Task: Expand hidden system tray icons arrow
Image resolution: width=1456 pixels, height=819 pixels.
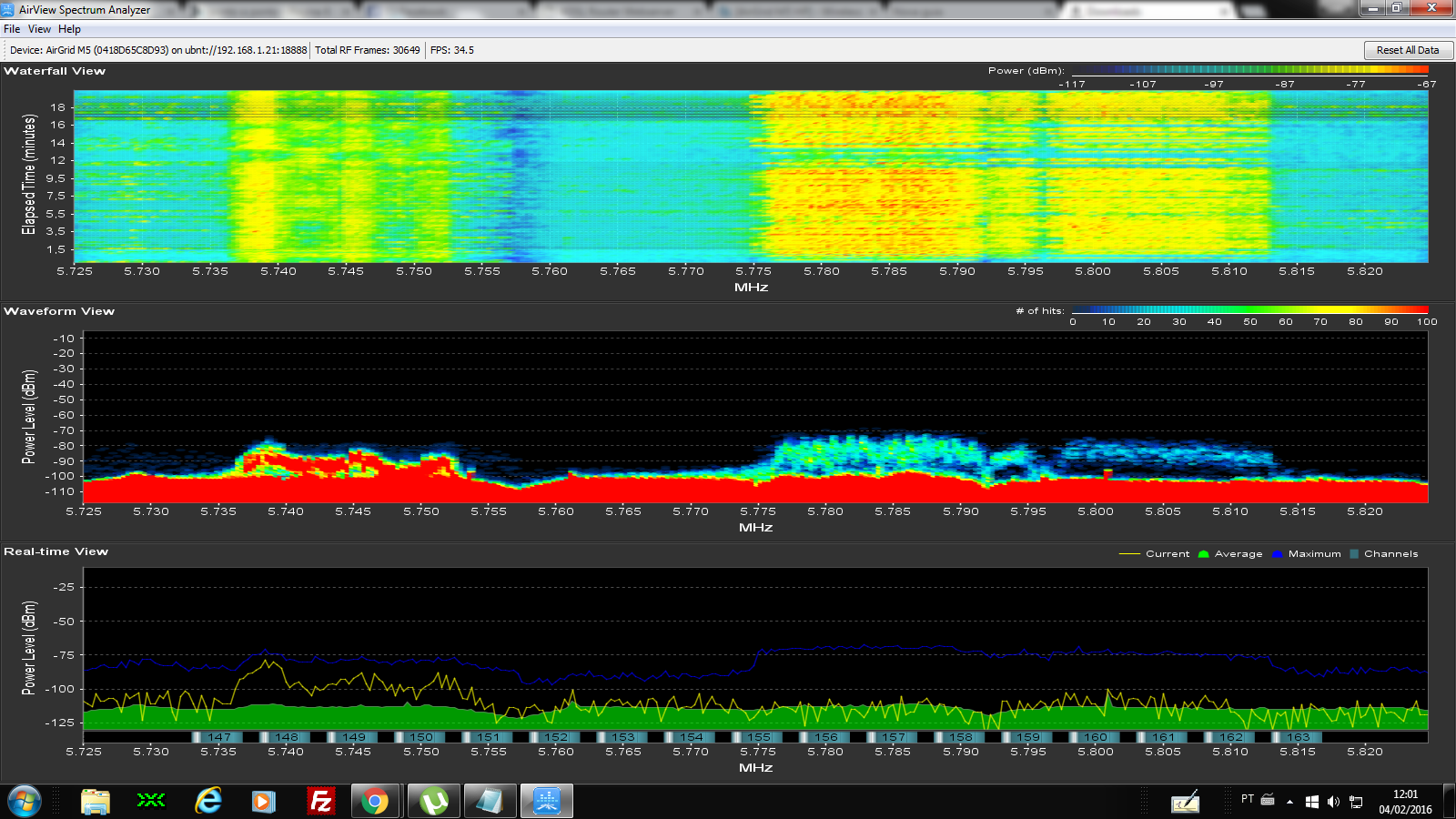Action: tap(1289, 802)
